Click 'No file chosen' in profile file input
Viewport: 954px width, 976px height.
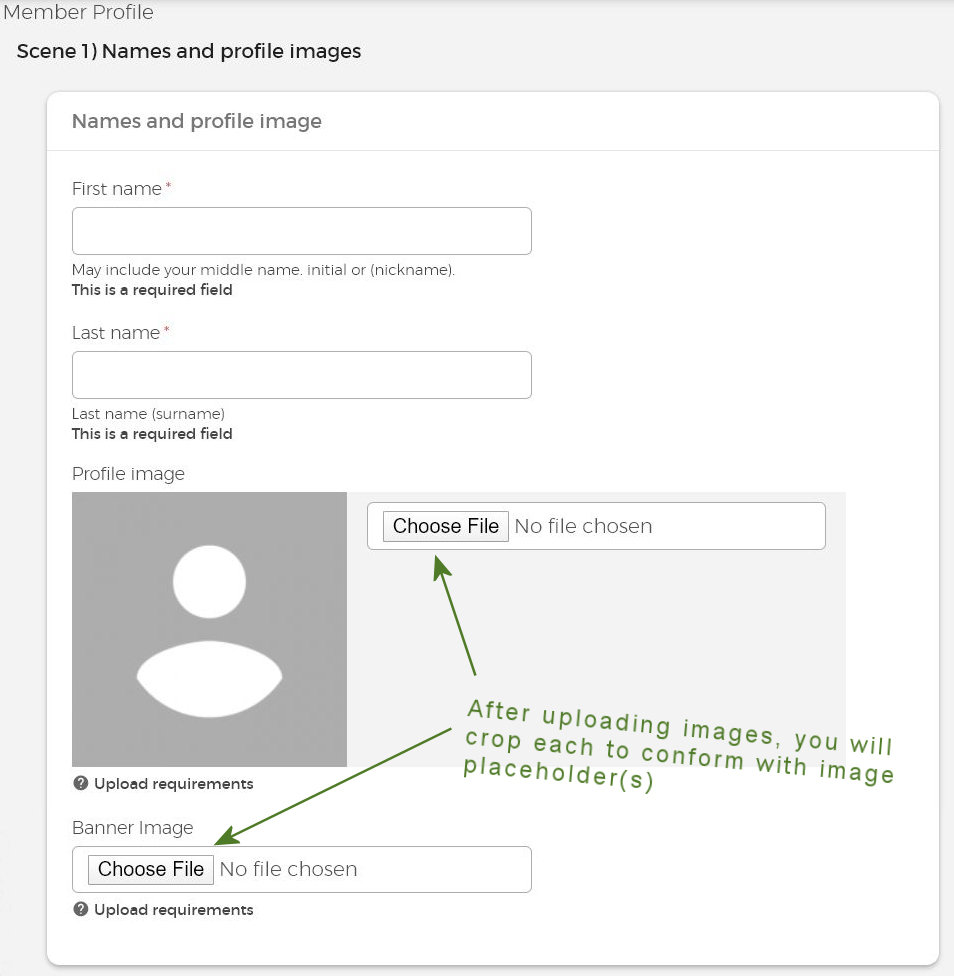click(583, 526)
